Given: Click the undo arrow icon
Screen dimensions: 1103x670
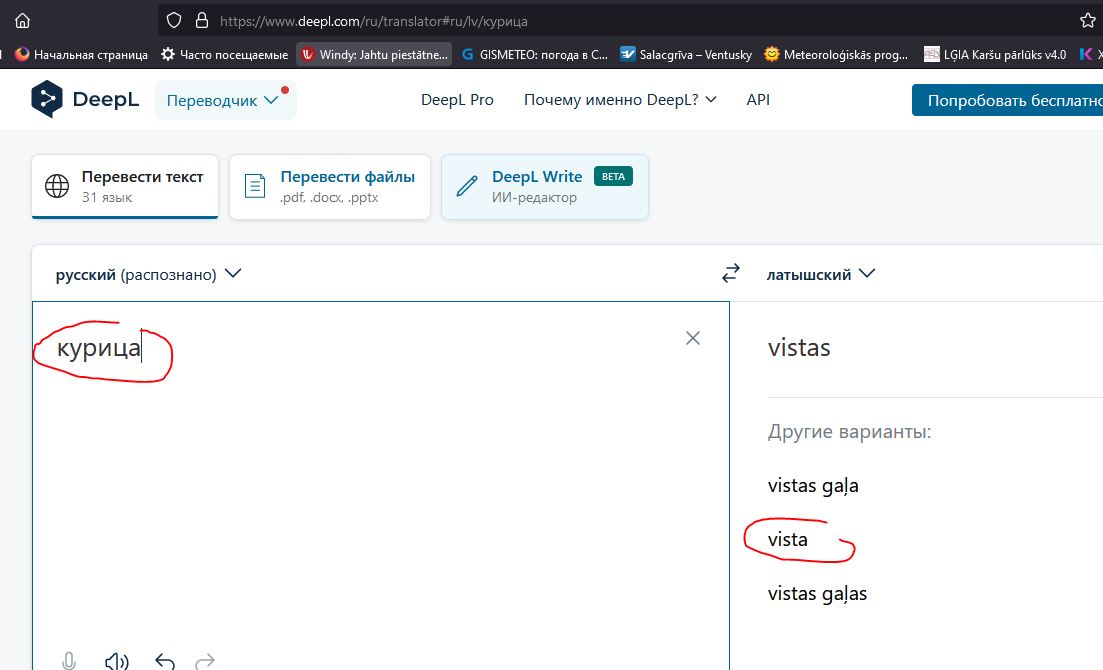Looking at the screenshot, I should point(165,661).
